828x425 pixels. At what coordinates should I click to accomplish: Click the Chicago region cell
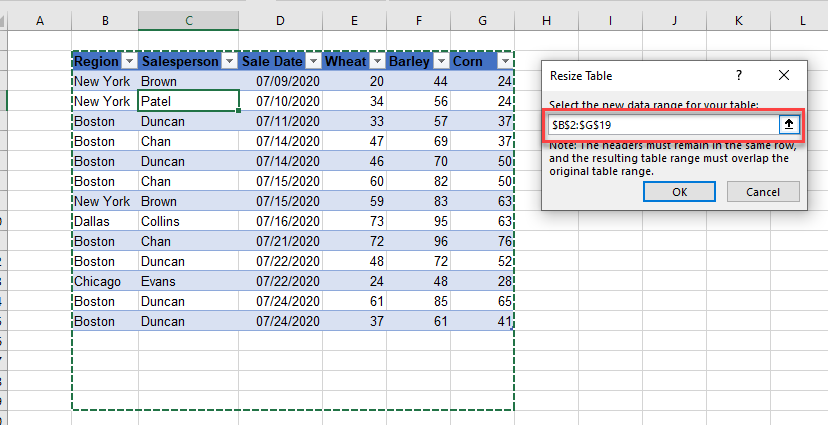tap(105, 281)
